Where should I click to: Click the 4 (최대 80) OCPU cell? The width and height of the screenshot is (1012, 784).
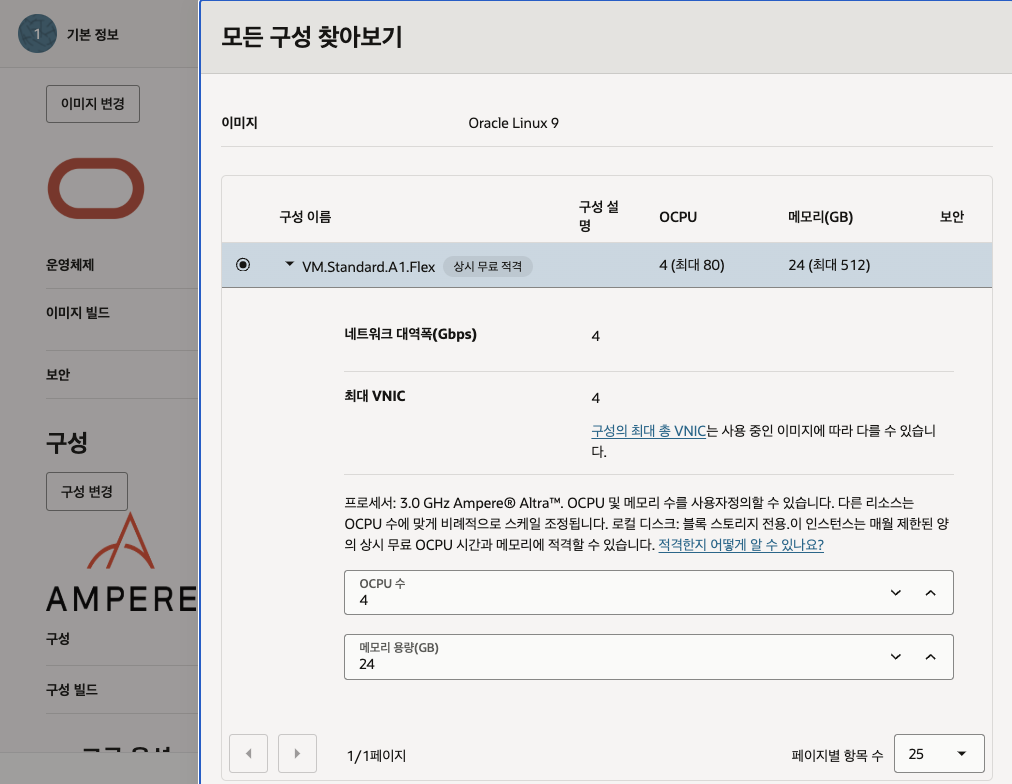point(692,265)
